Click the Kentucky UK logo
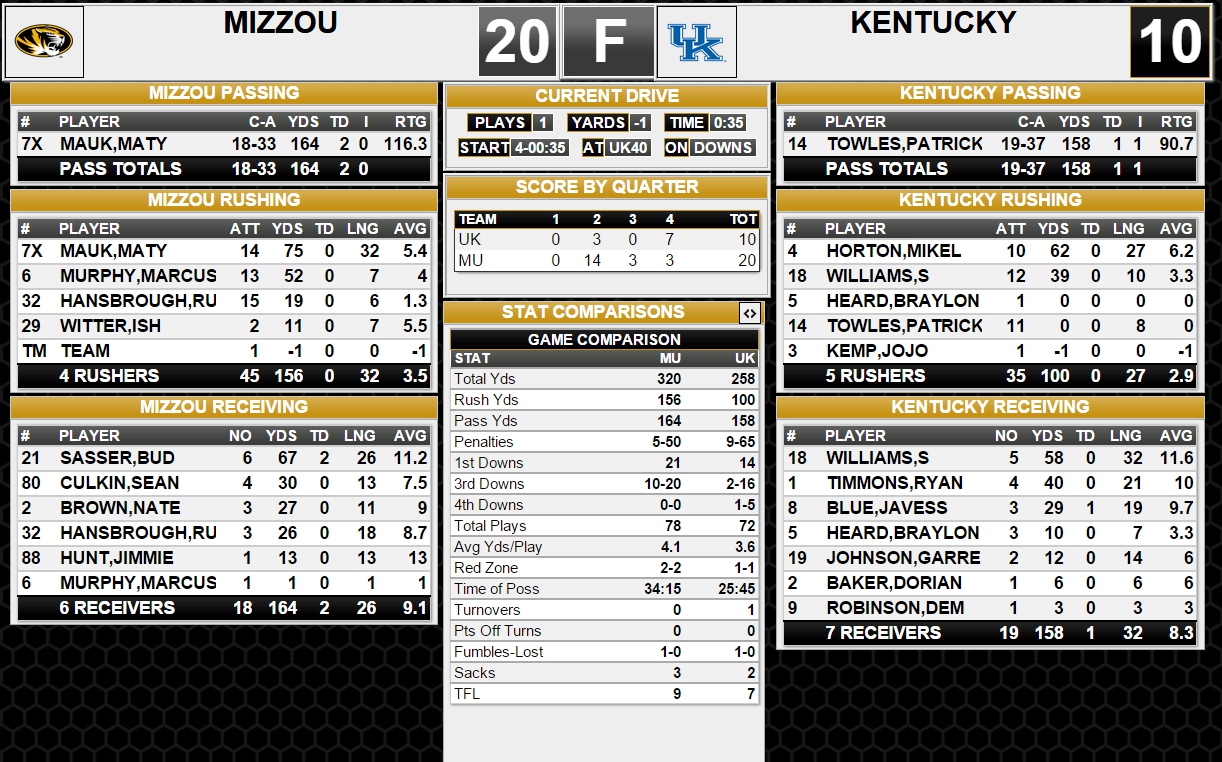 click(x=696, y=42)
